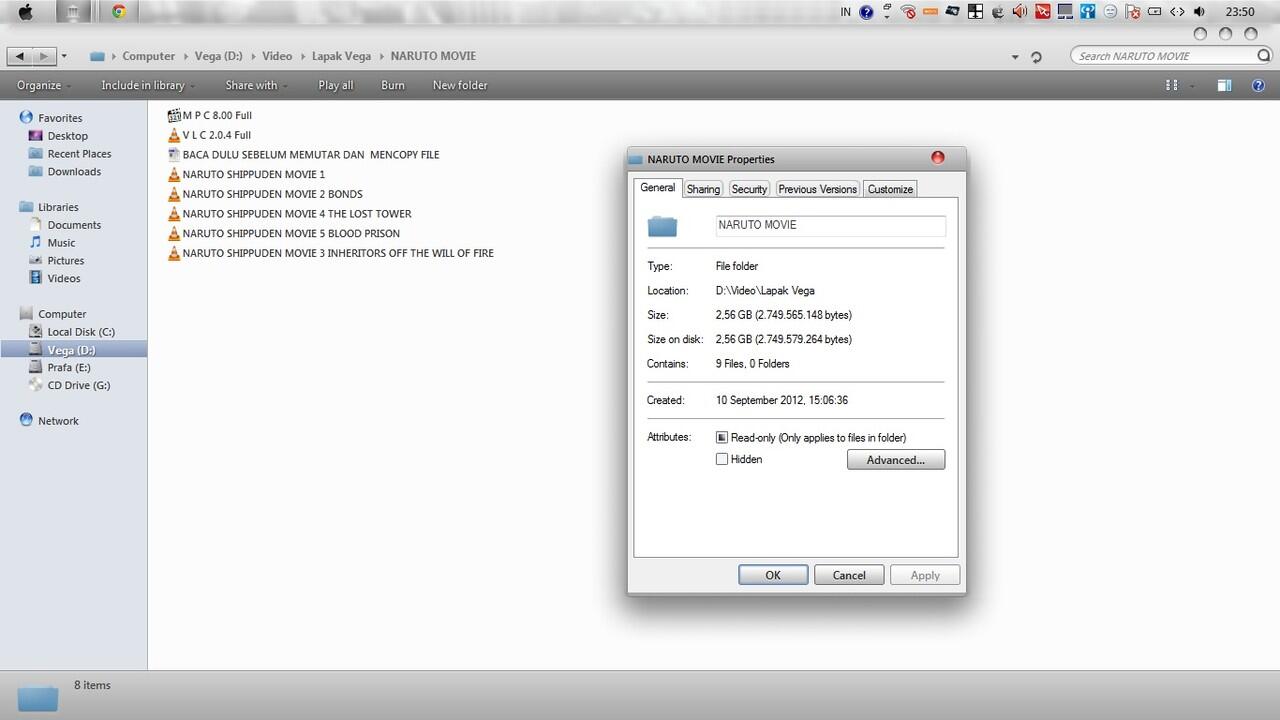Open the address bar history dropdown arrow
The image size is (1280, 720).
(1015, 57)
